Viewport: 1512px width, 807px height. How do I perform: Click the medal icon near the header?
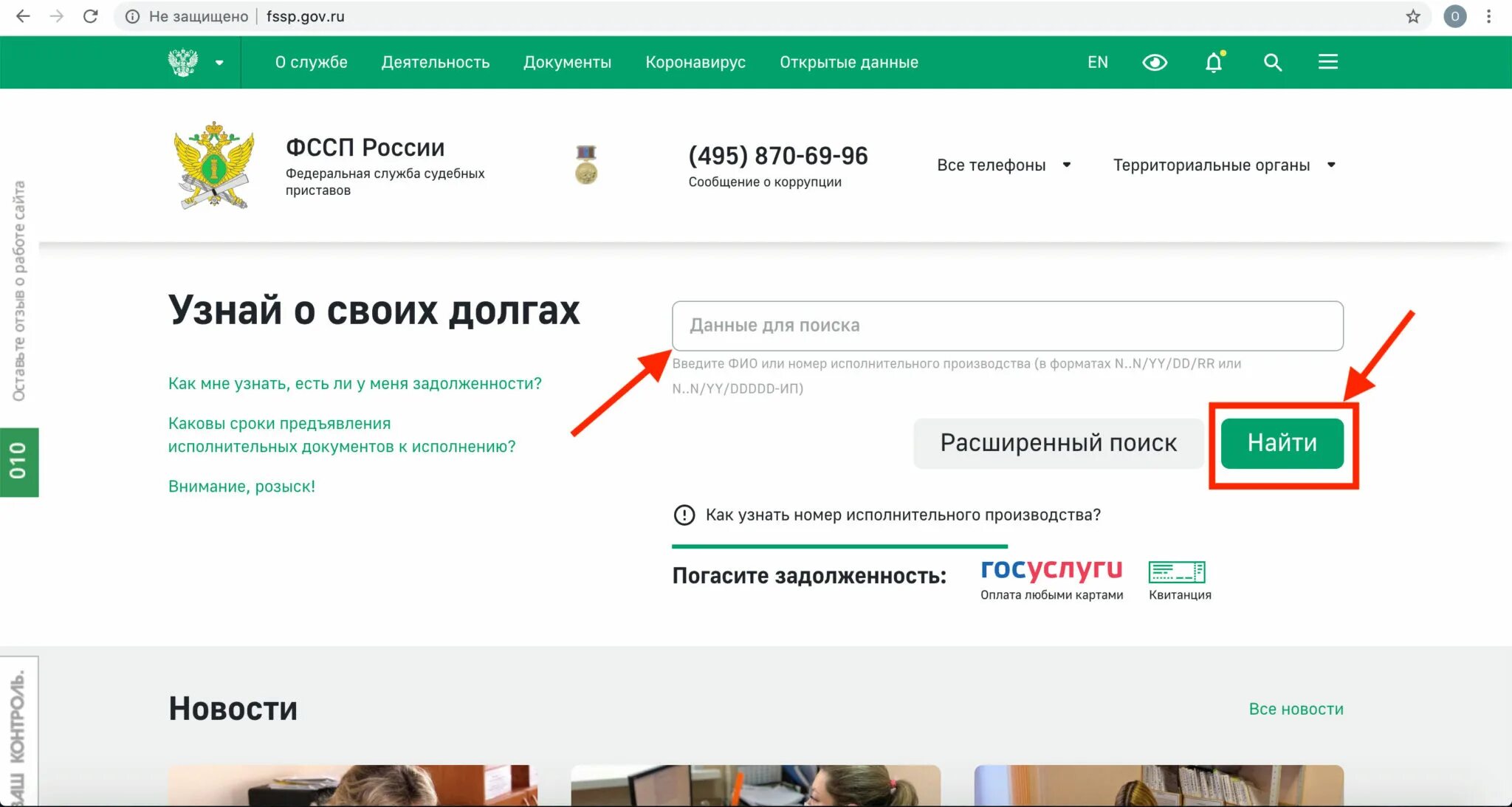(x=586, y=165)
